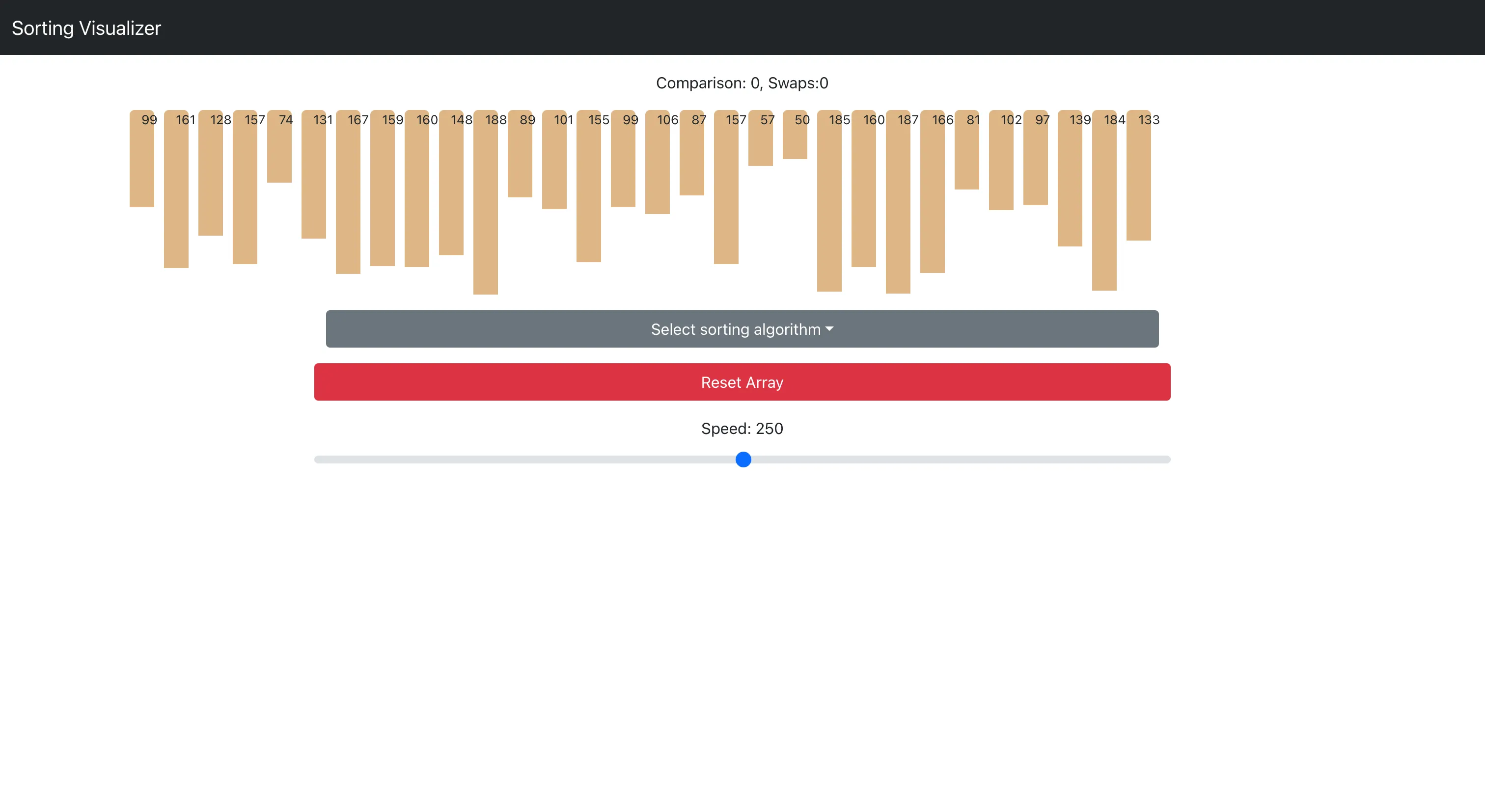This screenshot has width=1485, height=812.
Task: Click the bar labeled 50
Action: [795, 135]
